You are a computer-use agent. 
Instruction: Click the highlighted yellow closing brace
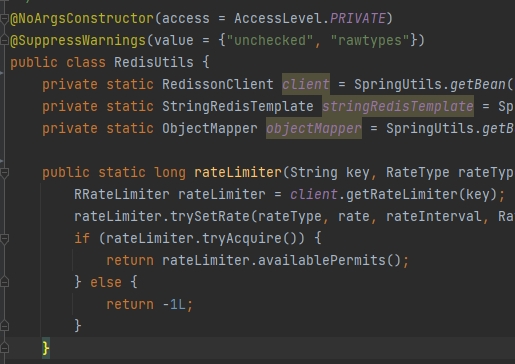[46, 348]
